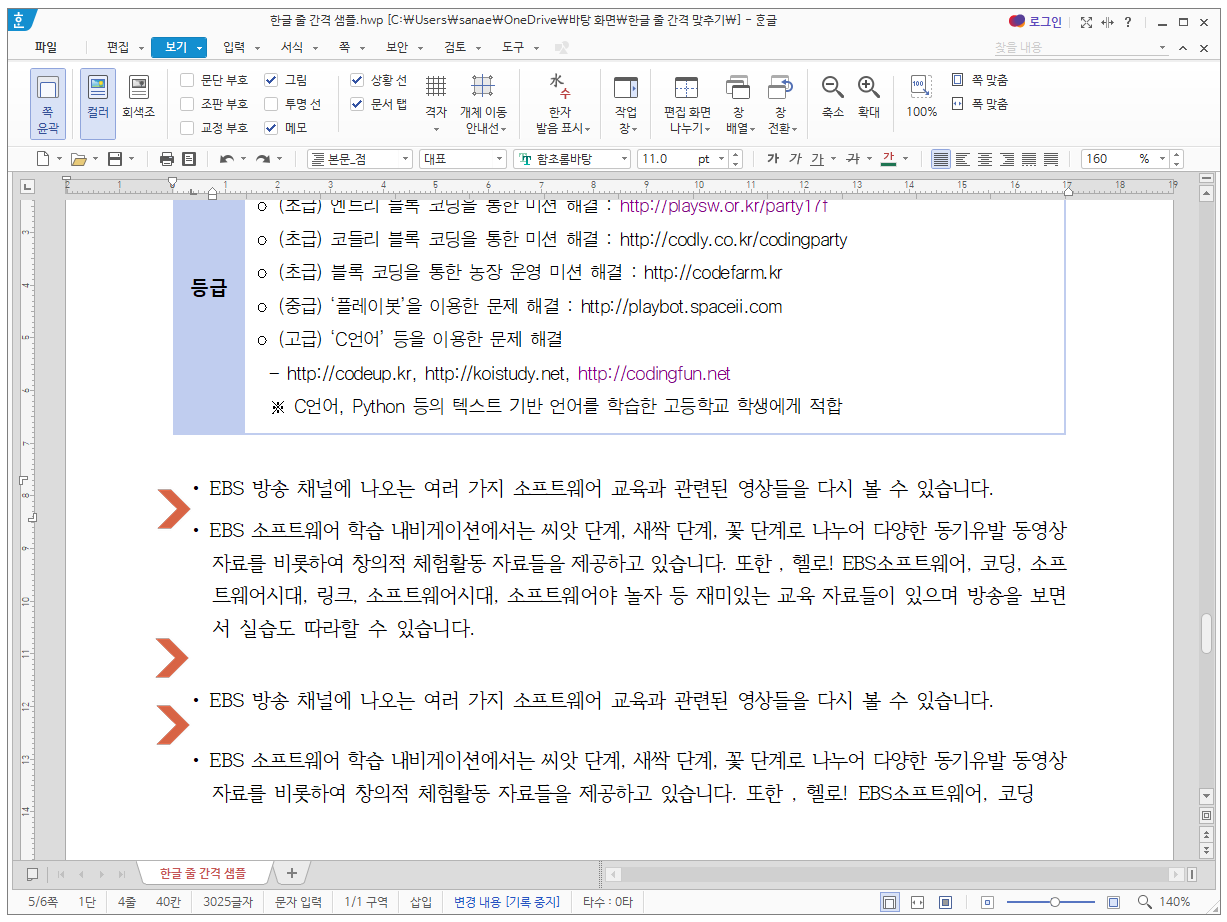This screenshot has height=922, width=1227.
Task: Toggle the 조판 부호 checkbox
Action: pos(187,104)
